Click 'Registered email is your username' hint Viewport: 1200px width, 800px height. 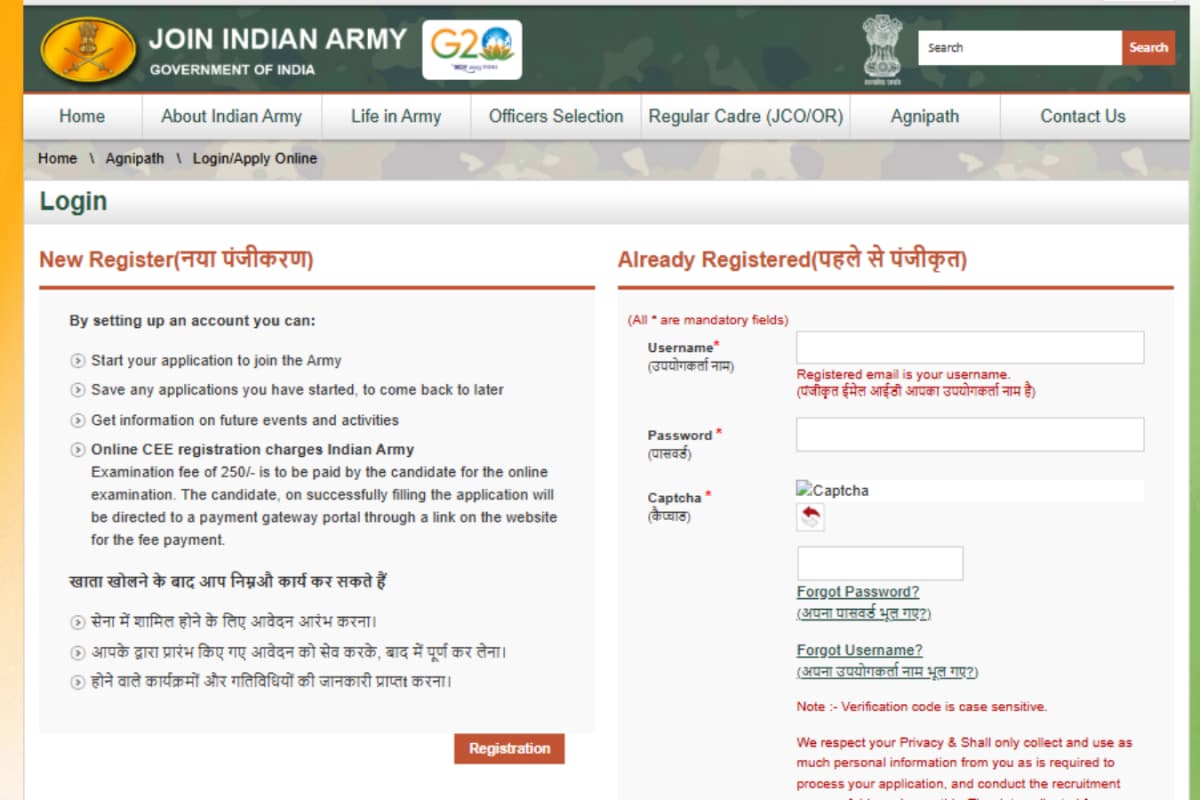pos(903,375)
